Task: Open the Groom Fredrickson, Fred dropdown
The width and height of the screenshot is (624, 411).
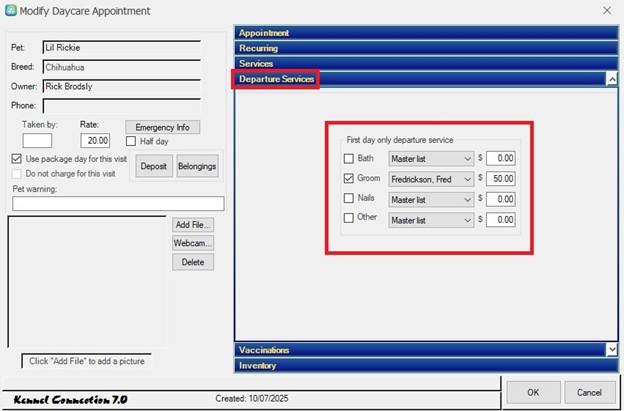Action: pyautogui.click(x=431, y=179)
